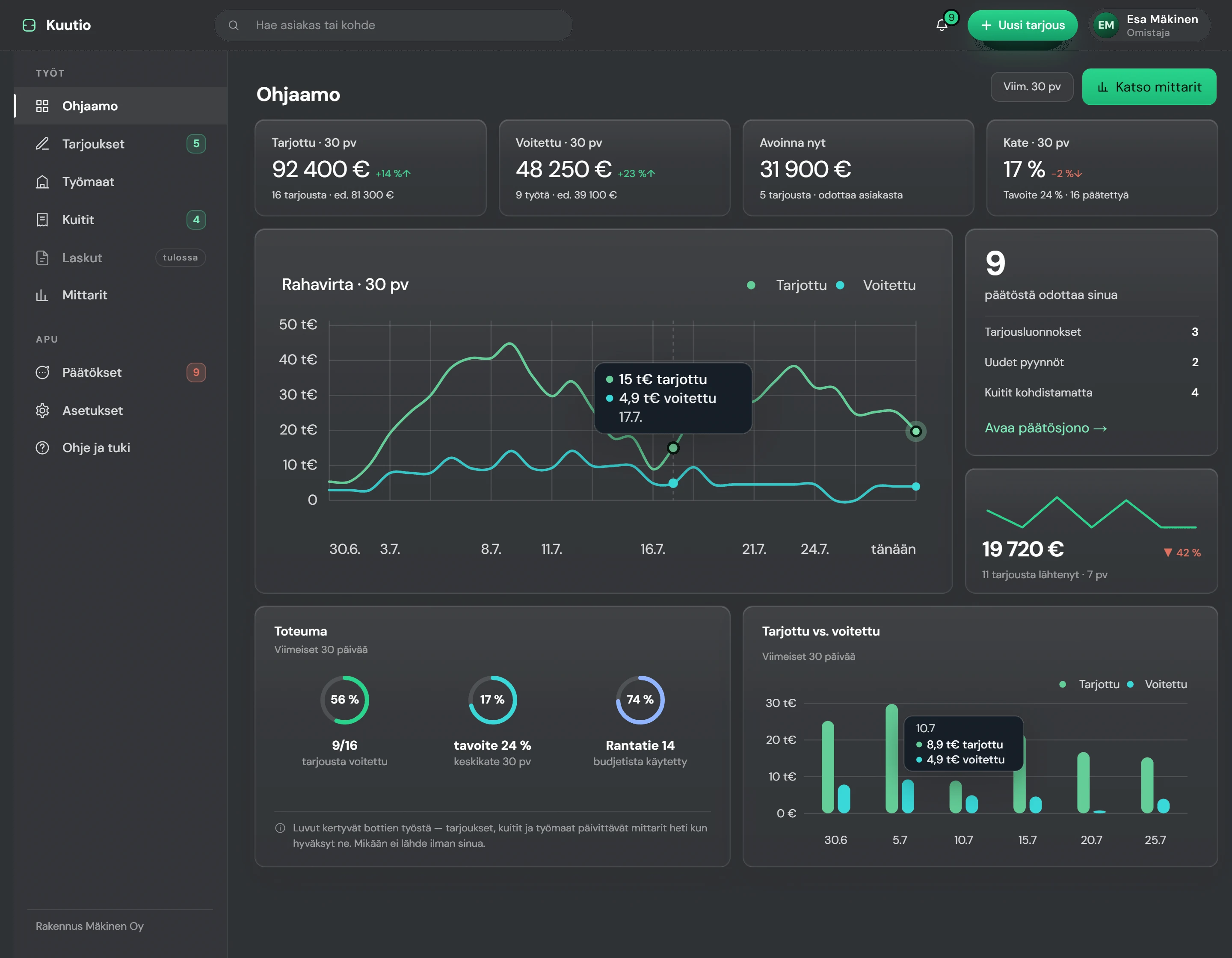Click the Katso mittarit button

1149,87
